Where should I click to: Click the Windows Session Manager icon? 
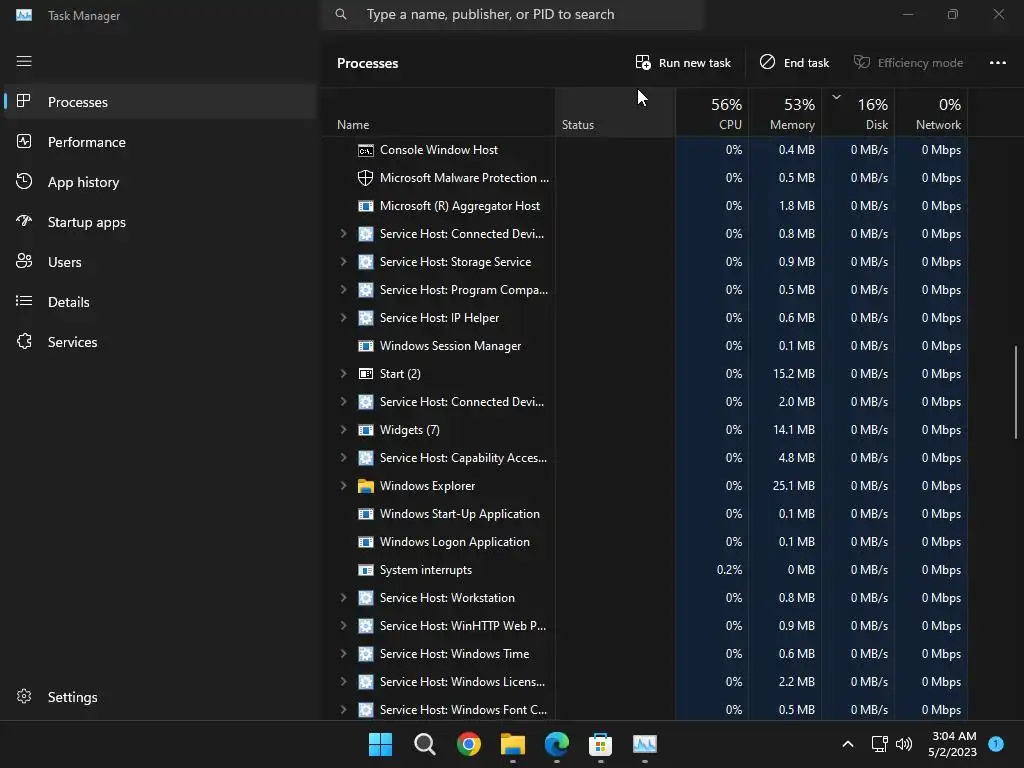[366, 346]
